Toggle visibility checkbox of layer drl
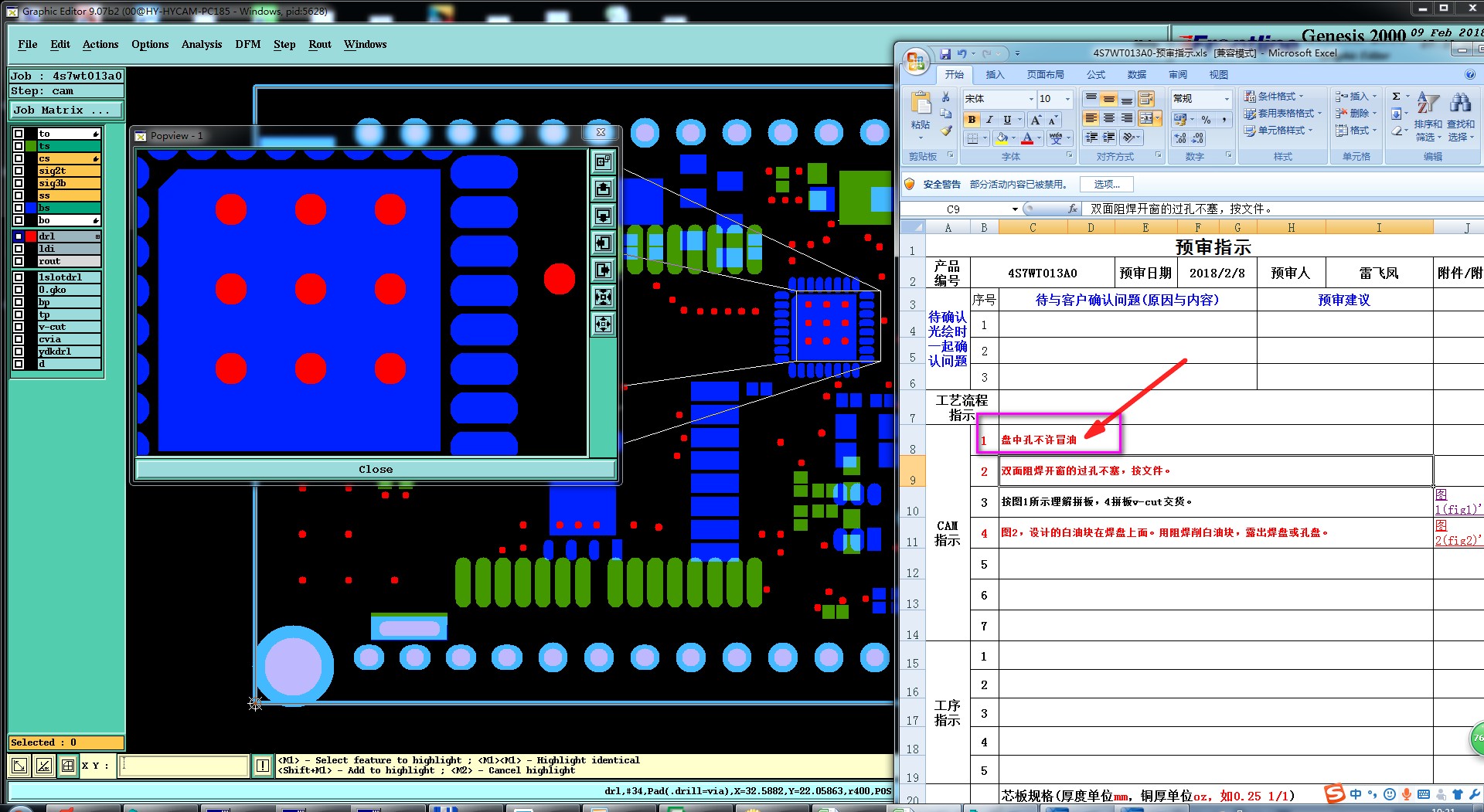 pos(19,236)
